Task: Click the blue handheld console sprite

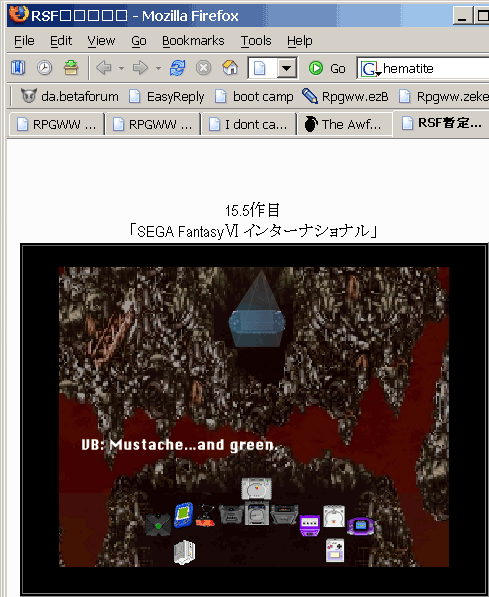Action: point(184,515)
